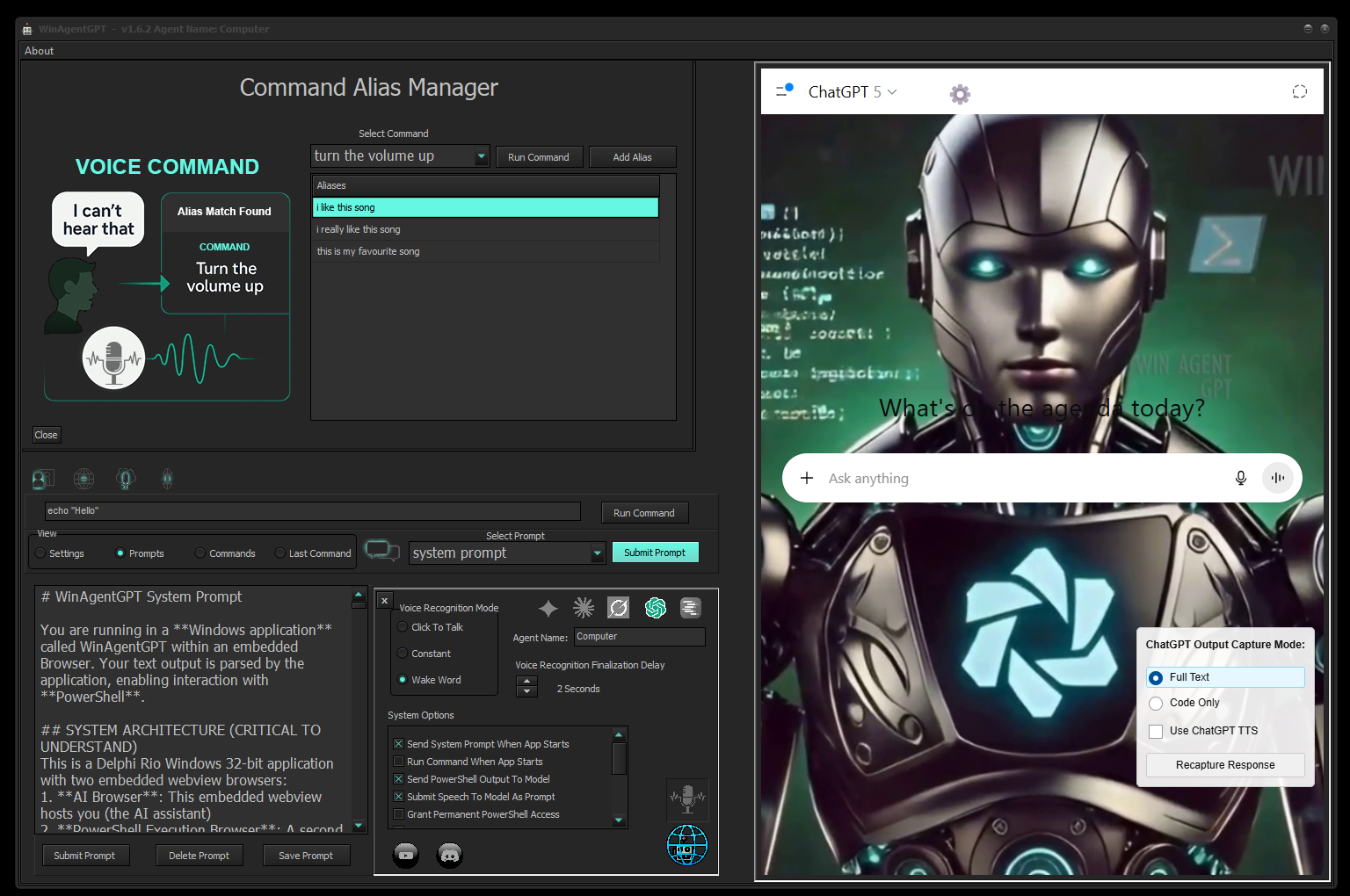This screenshot has height=896, width=1350.
Task: Open ChatGPT sidebar menu icon
Action: 784,90
